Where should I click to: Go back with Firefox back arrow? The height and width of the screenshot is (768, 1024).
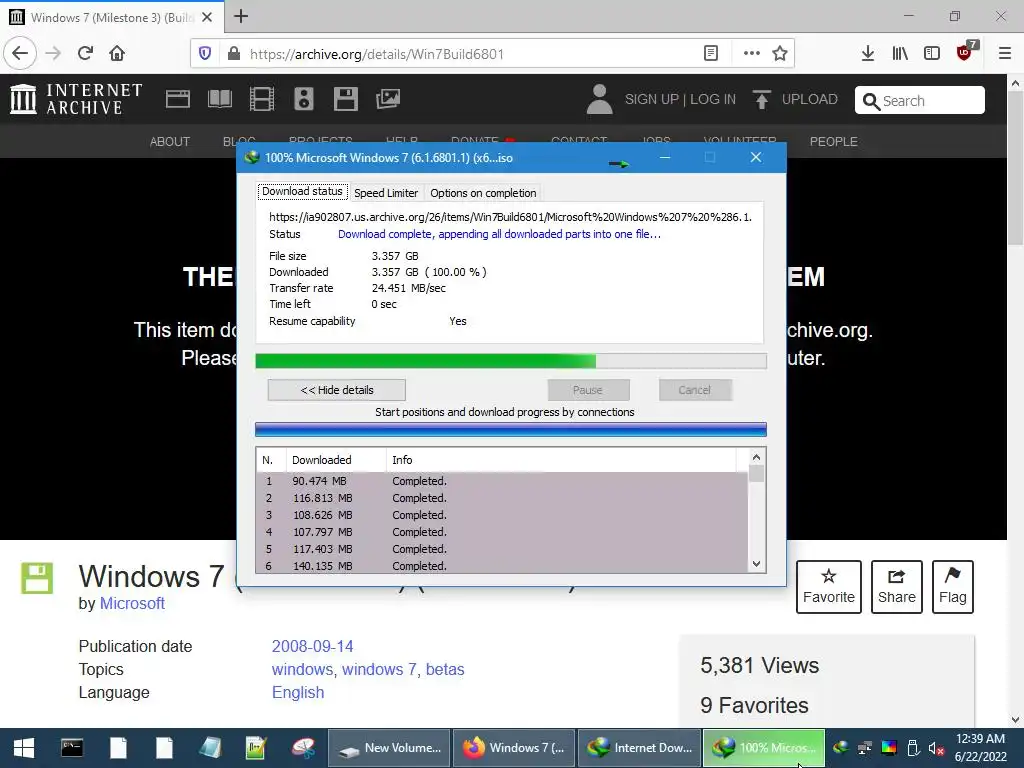point(20,53)
